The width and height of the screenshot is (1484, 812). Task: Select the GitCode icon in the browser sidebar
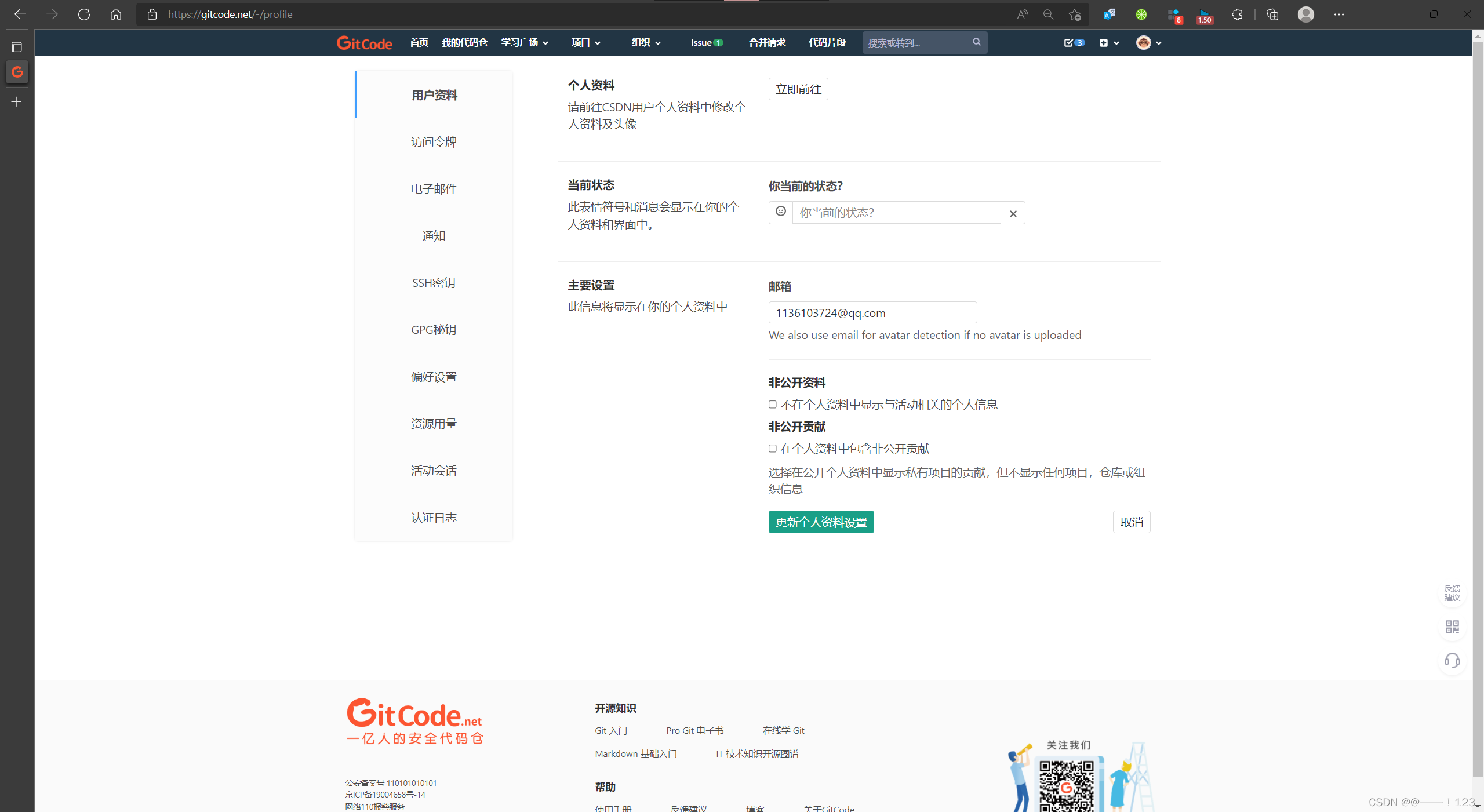[x=17, y=72]
